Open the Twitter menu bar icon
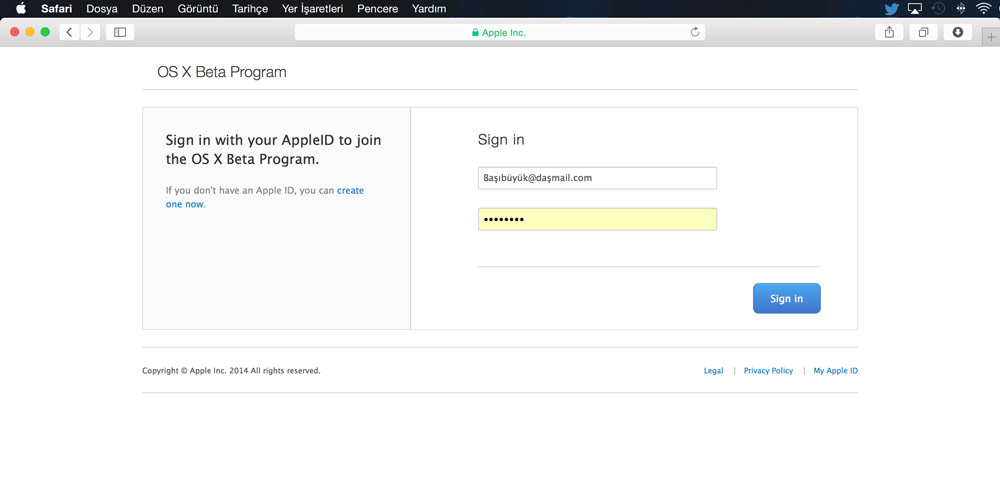This screenshot has height=489, width=1000. 892,9
